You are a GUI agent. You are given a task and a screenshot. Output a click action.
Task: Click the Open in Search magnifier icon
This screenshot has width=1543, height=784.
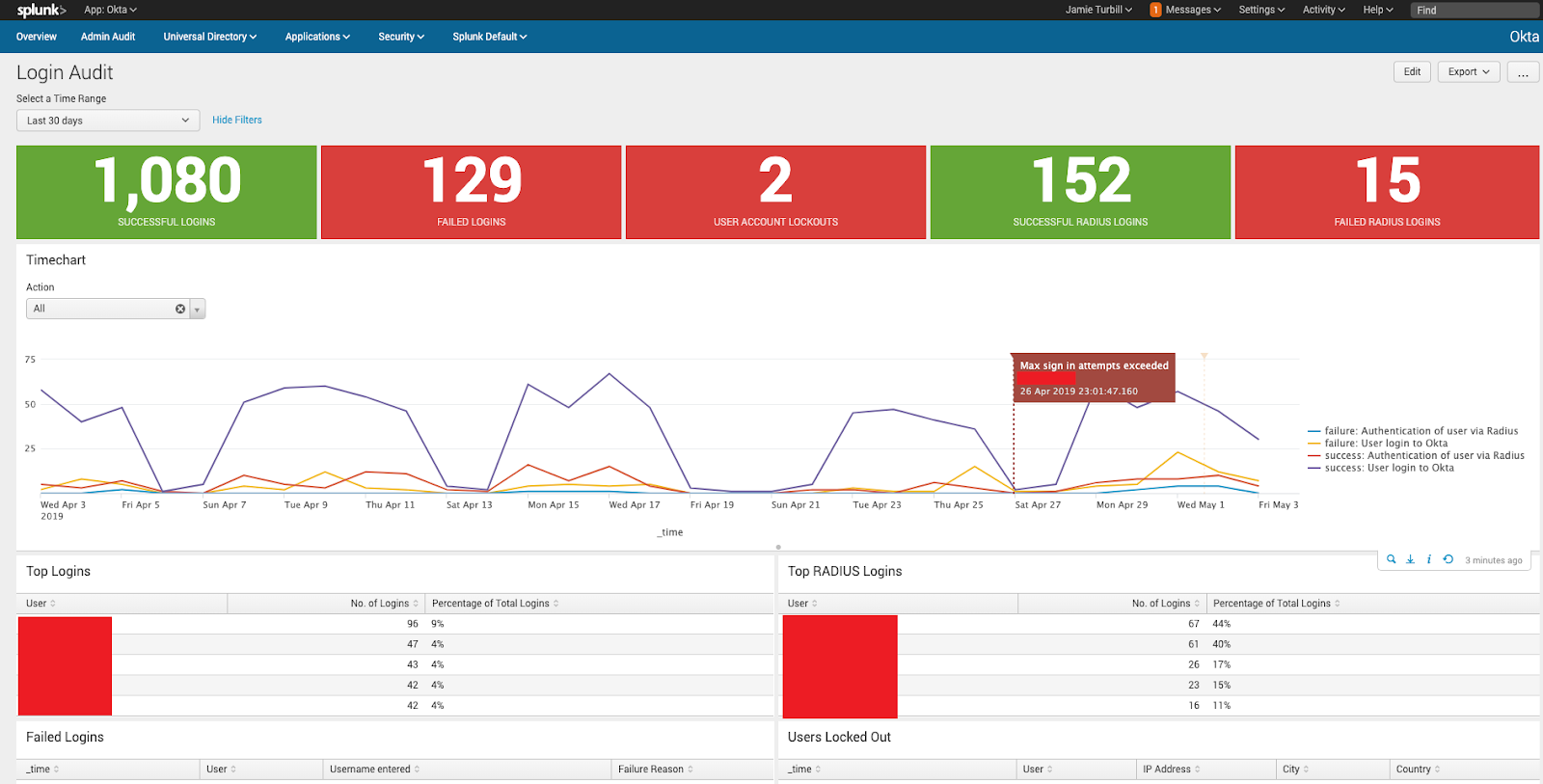pyautogui.click(x=1392, y=559)
